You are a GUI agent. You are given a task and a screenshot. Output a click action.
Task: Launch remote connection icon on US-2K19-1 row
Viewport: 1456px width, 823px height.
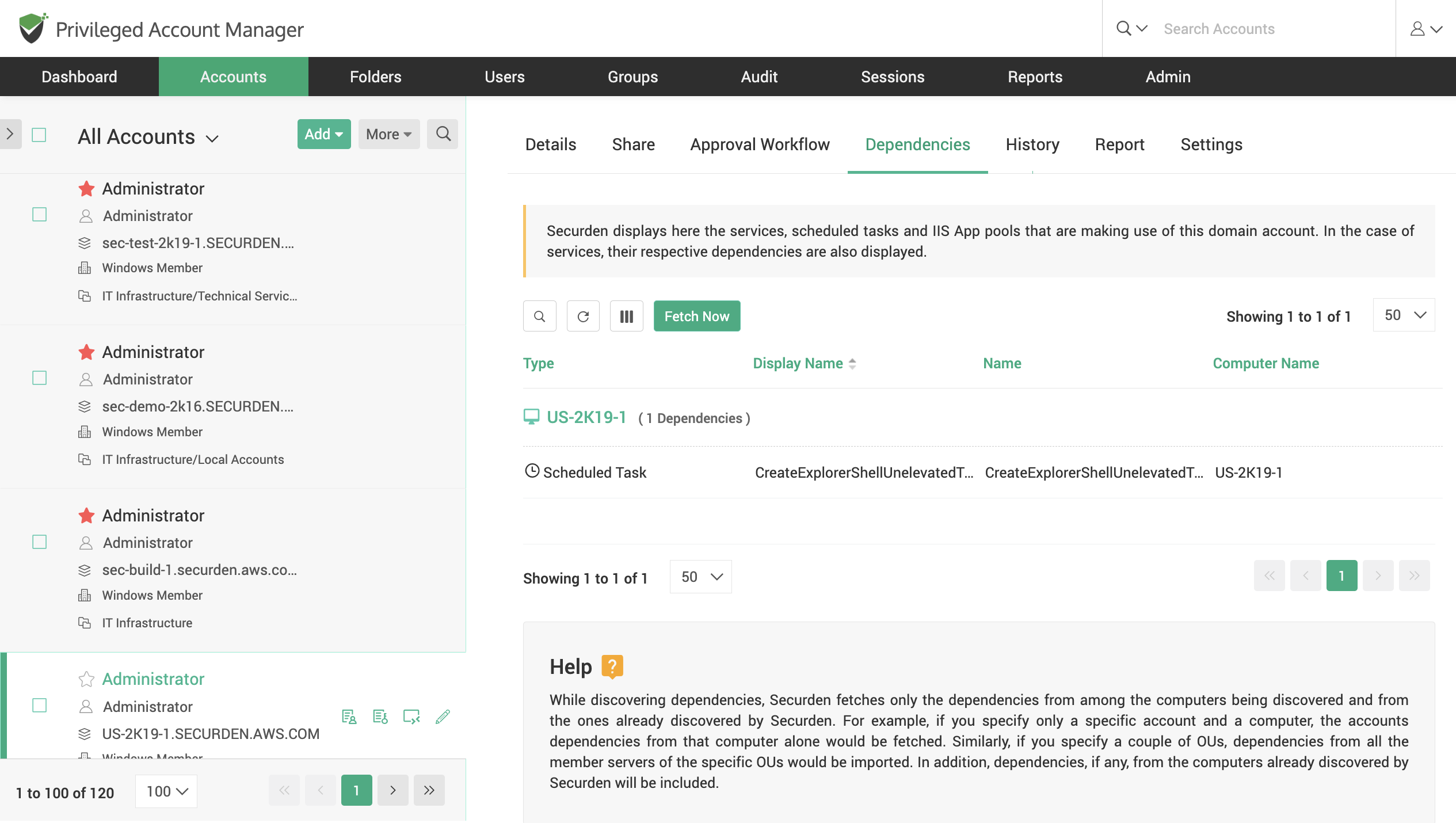(x=411, y=717)
